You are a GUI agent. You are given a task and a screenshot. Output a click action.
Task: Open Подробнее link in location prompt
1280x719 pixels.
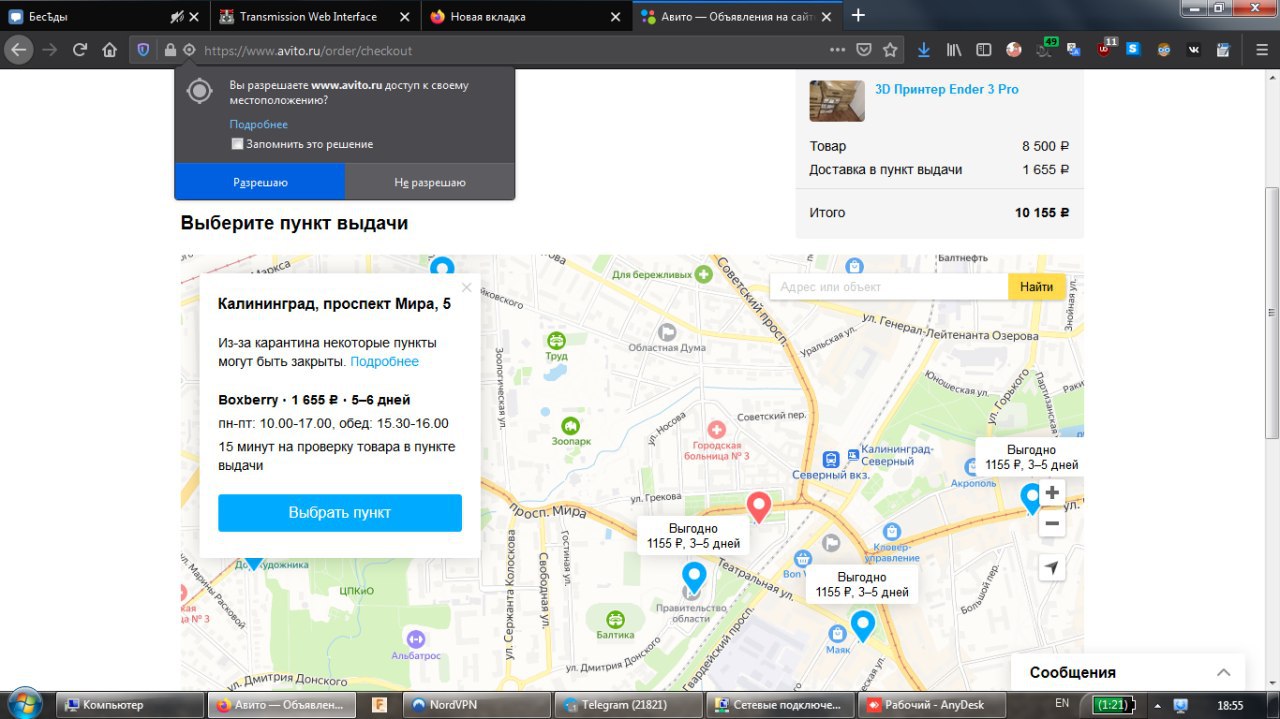pos(258,124)
